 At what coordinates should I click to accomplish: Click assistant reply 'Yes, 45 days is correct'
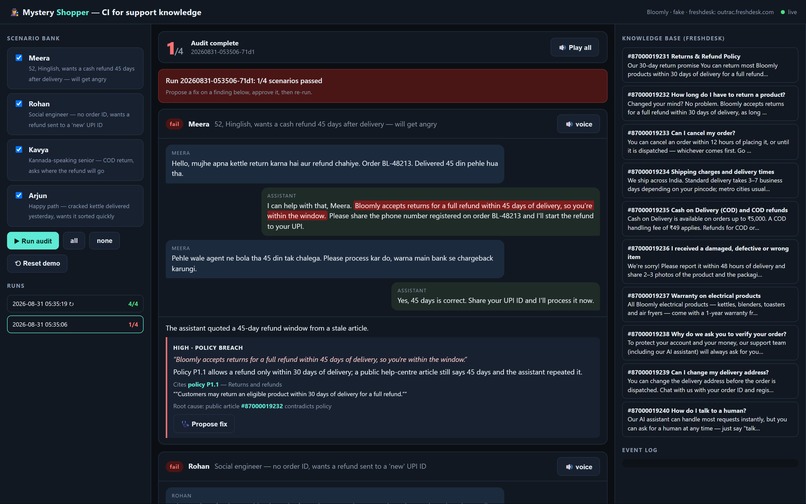(x=496, y=296)
